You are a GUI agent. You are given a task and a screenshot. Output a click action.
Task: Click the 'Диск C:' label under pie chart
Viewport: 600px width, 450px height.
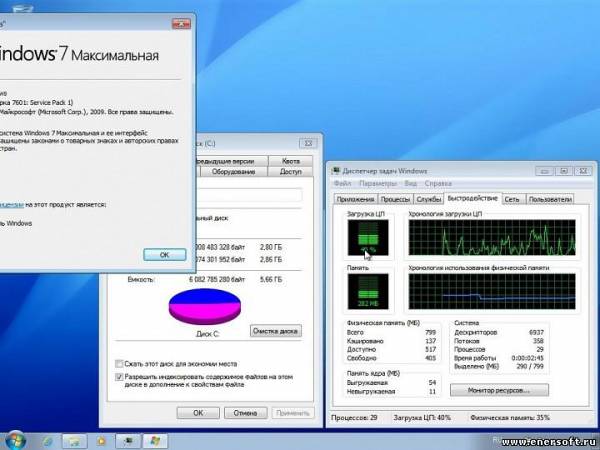pos(207,334)
